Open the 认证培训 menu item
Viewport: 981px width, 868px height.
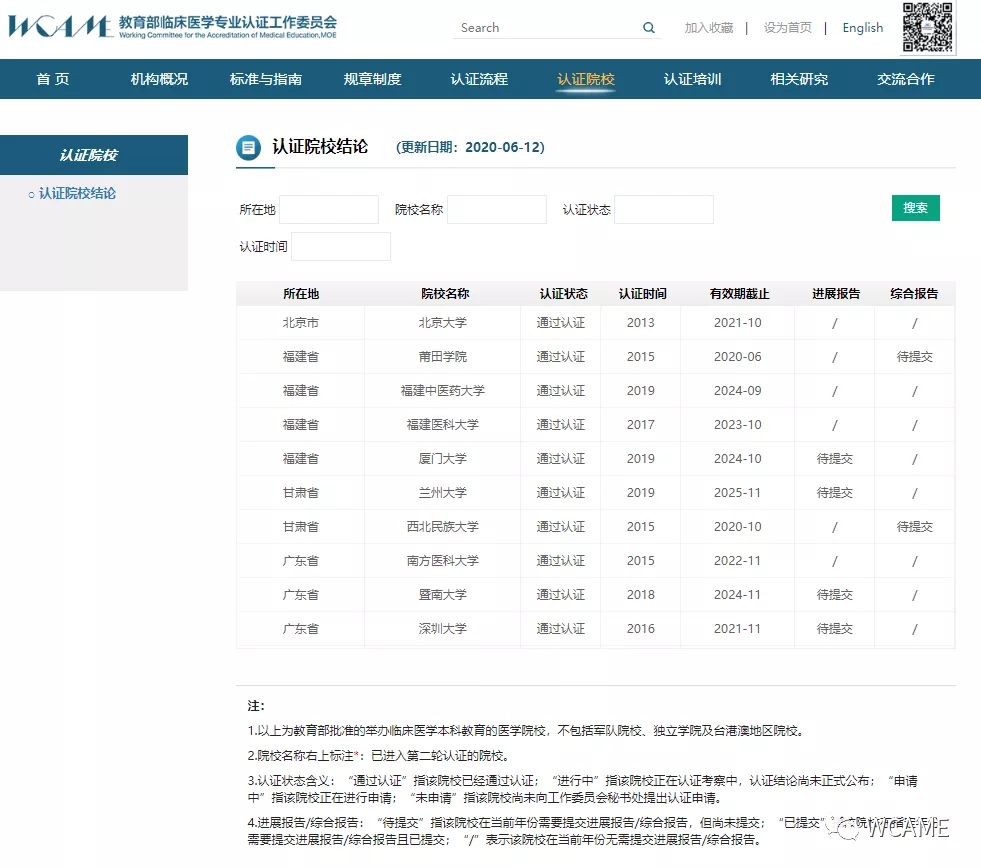click(x=693, y=79)
